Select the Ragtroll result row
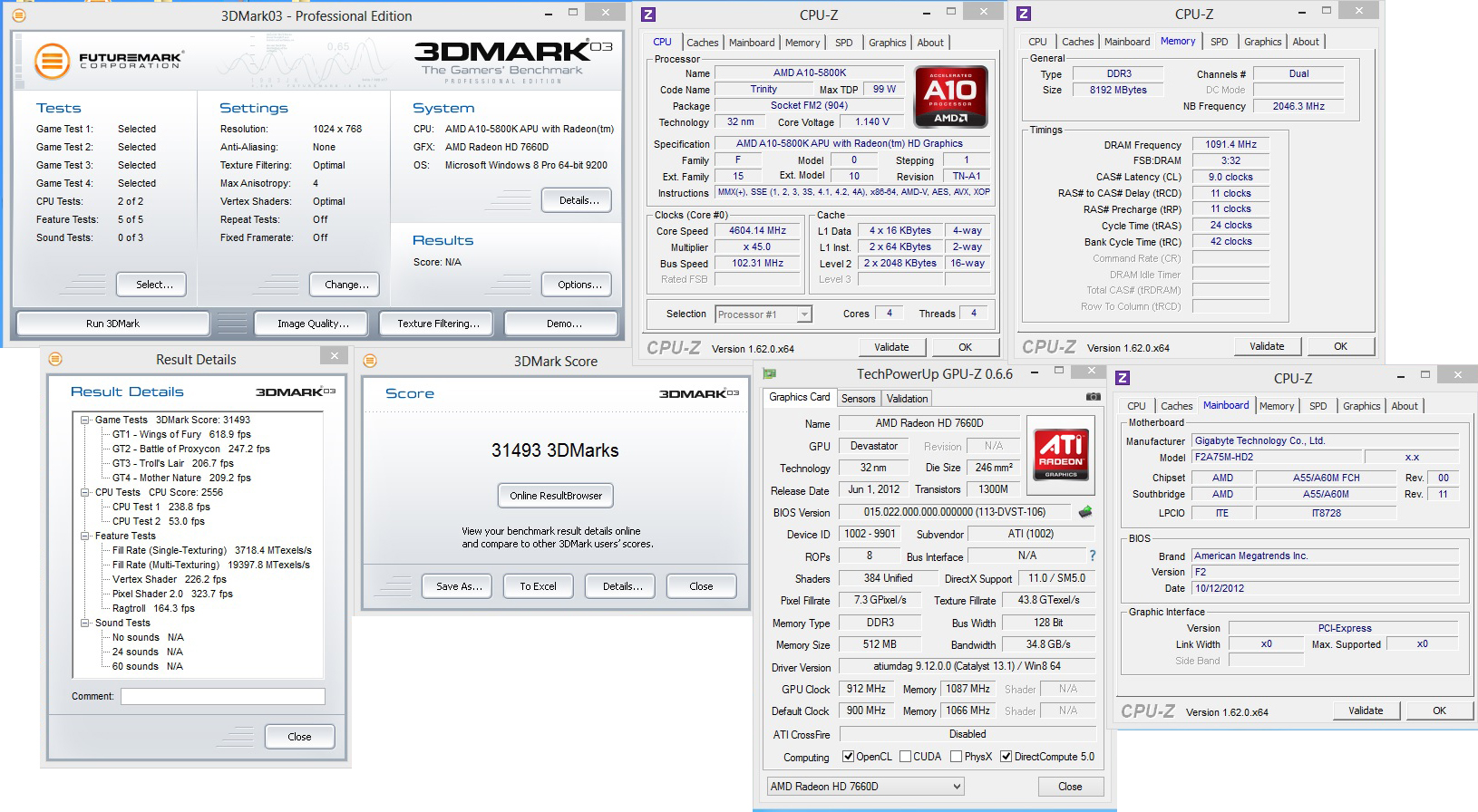The width and height of the screenshot is (1478, 812). (x=153, y=608)
